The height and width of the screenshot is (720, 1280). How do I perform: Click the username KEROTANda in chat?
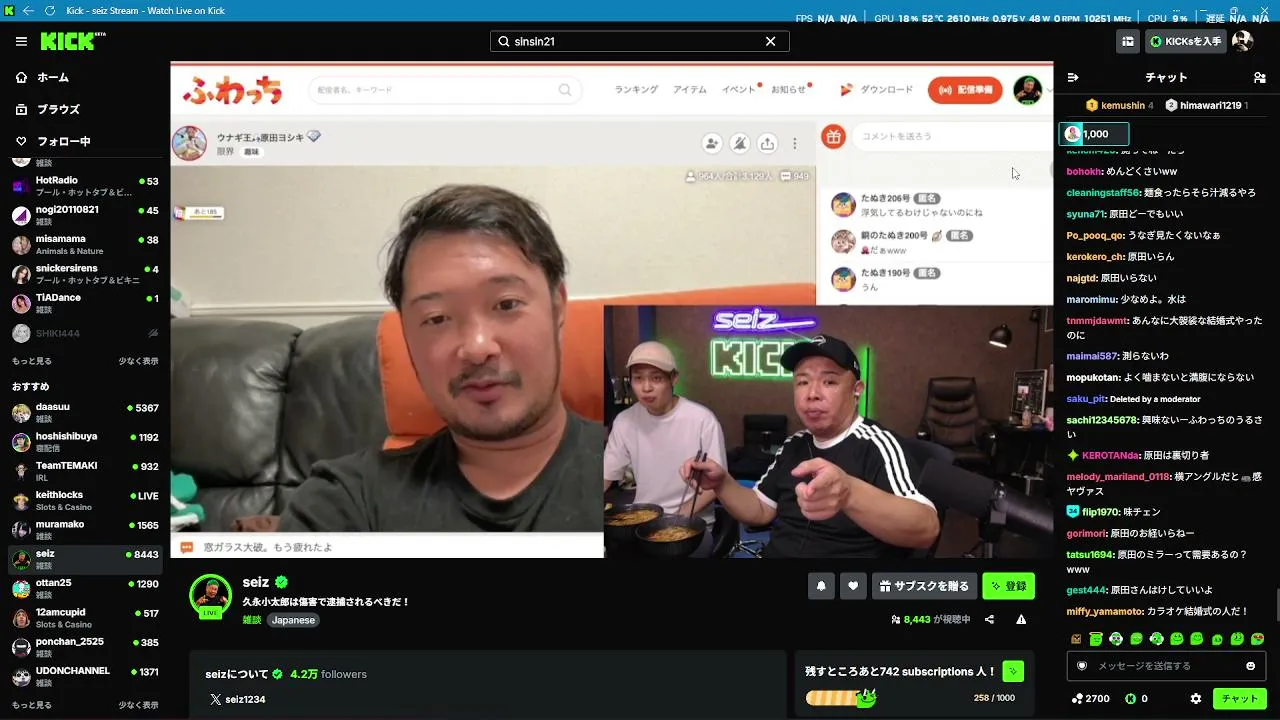coord(1110,455)
